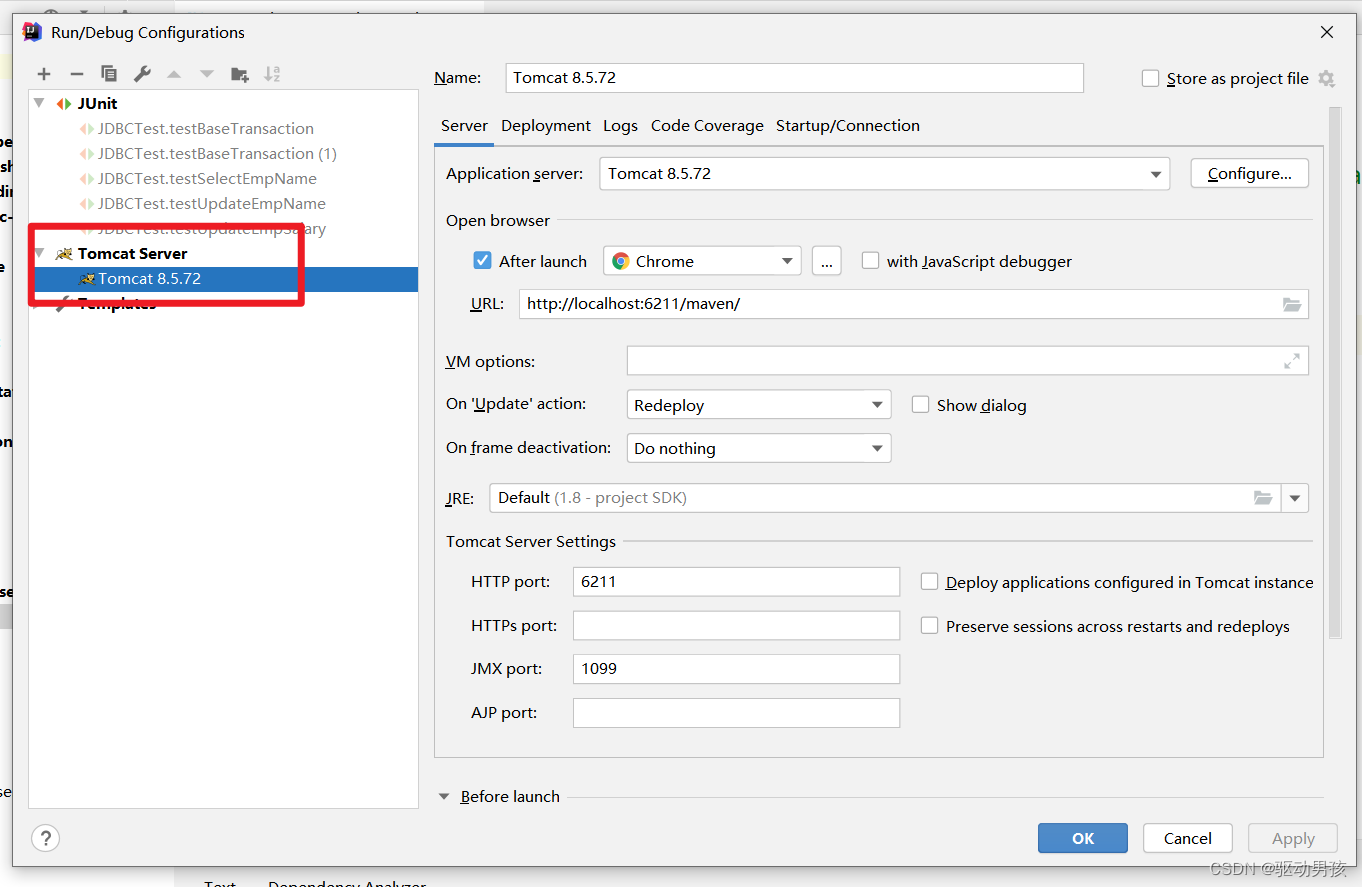Click the OK button
The width and height of the screenshot is (1362, 887).
[x=1083, y=838]
